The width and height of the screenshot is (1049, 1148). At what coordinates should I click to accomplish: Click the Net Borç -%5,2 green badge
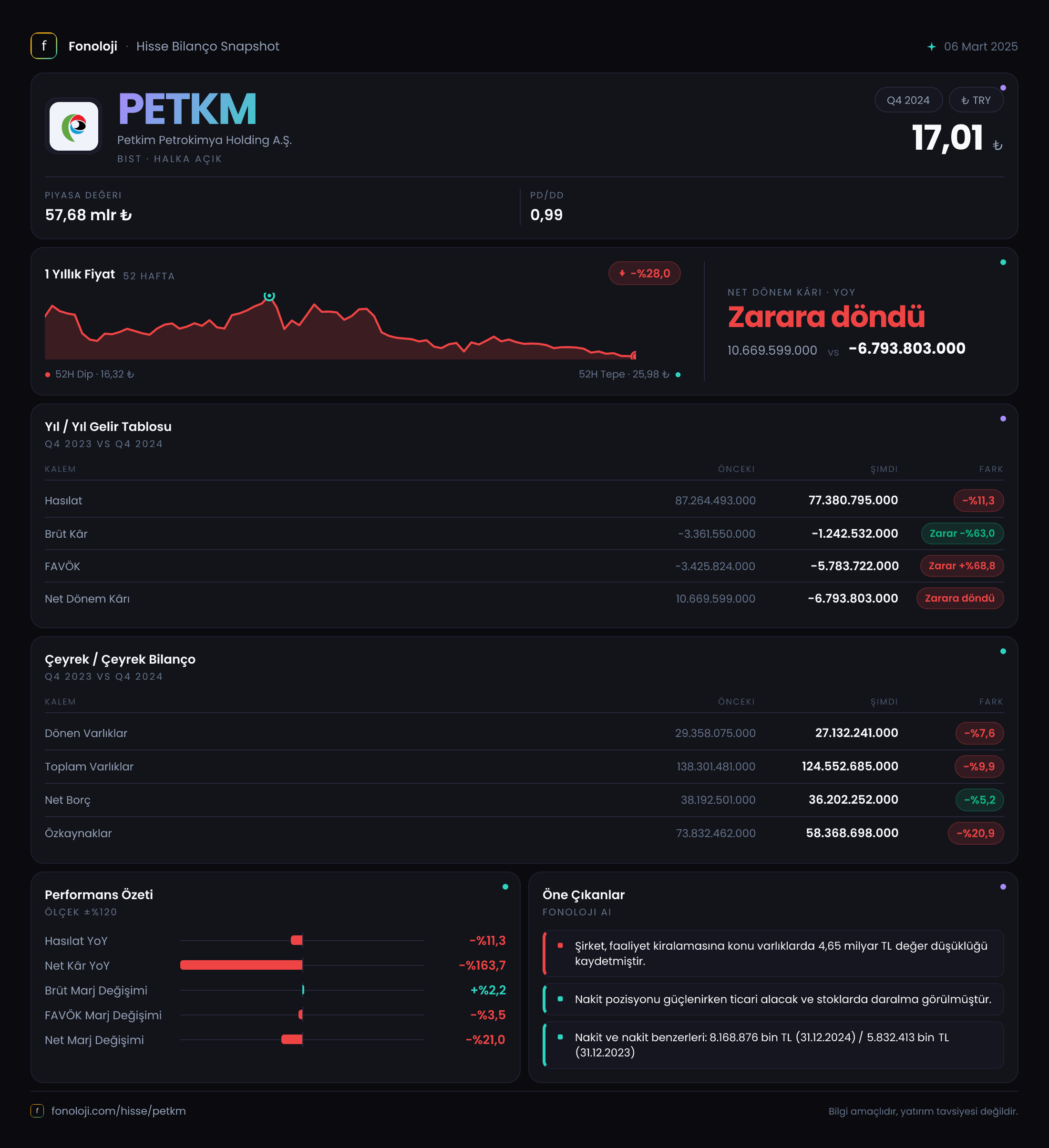click(x=979, y=799)
